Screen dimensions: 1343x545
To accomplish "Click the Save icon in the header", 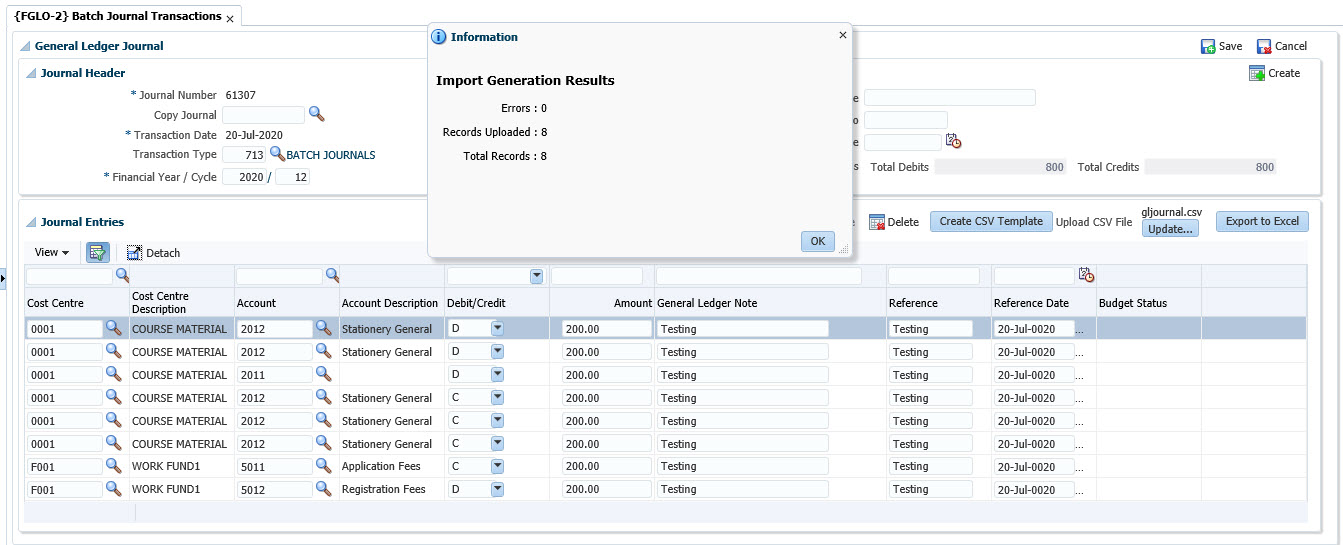I will tap(1208, 47).
